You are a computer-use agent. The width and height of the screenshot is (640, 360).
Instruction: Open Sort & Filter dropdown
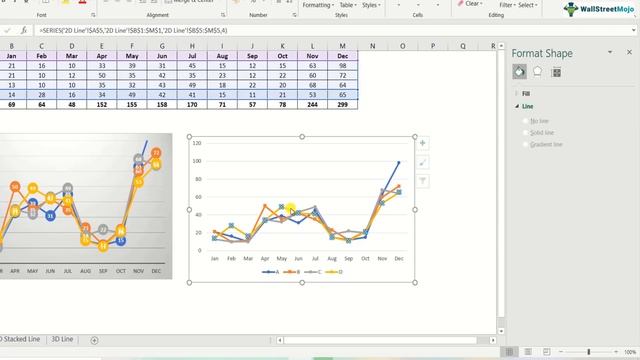pos(507,5)
